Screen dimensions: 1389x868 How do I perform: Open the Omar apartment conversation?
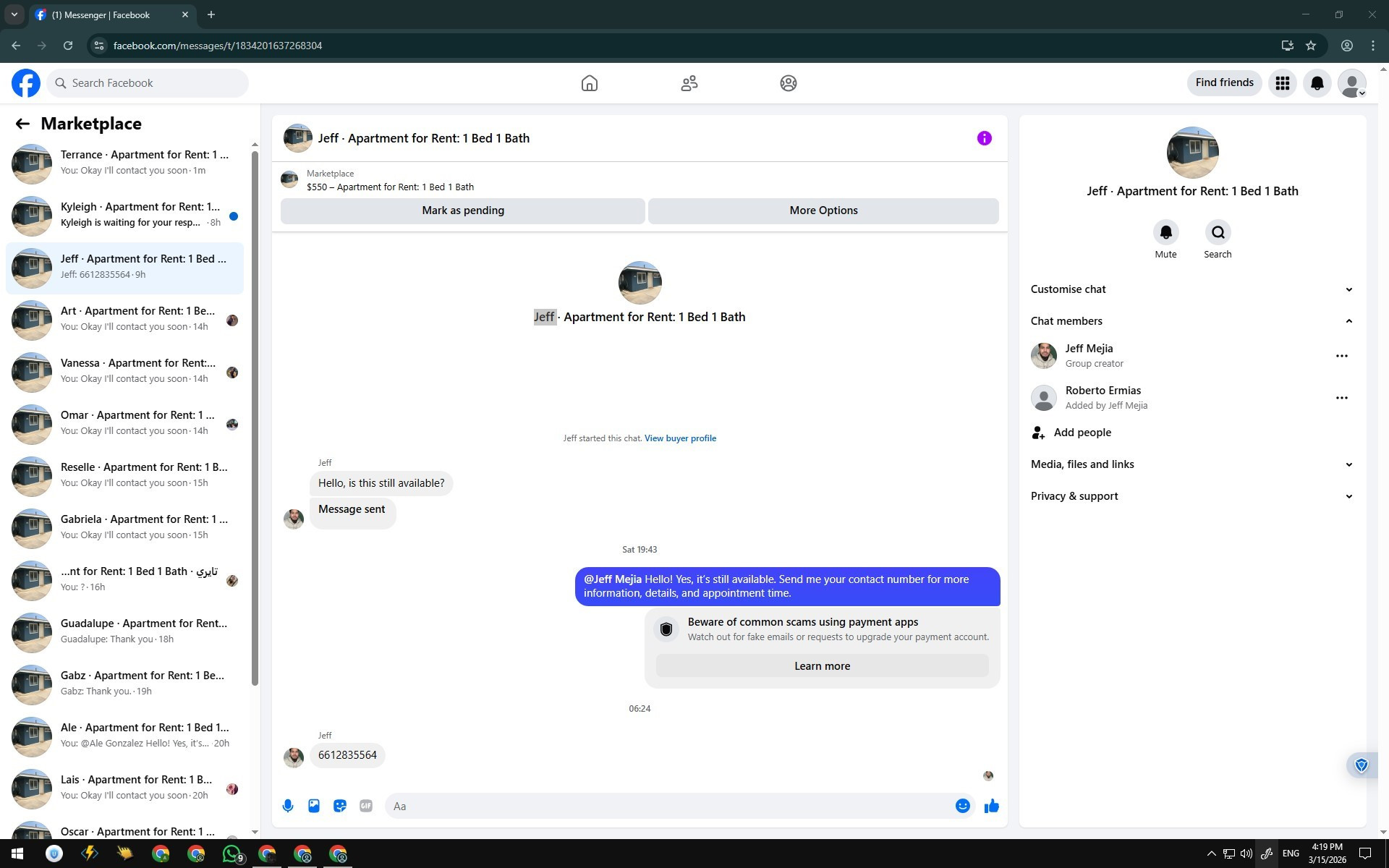pyautogui.click(x=125, y=425)
